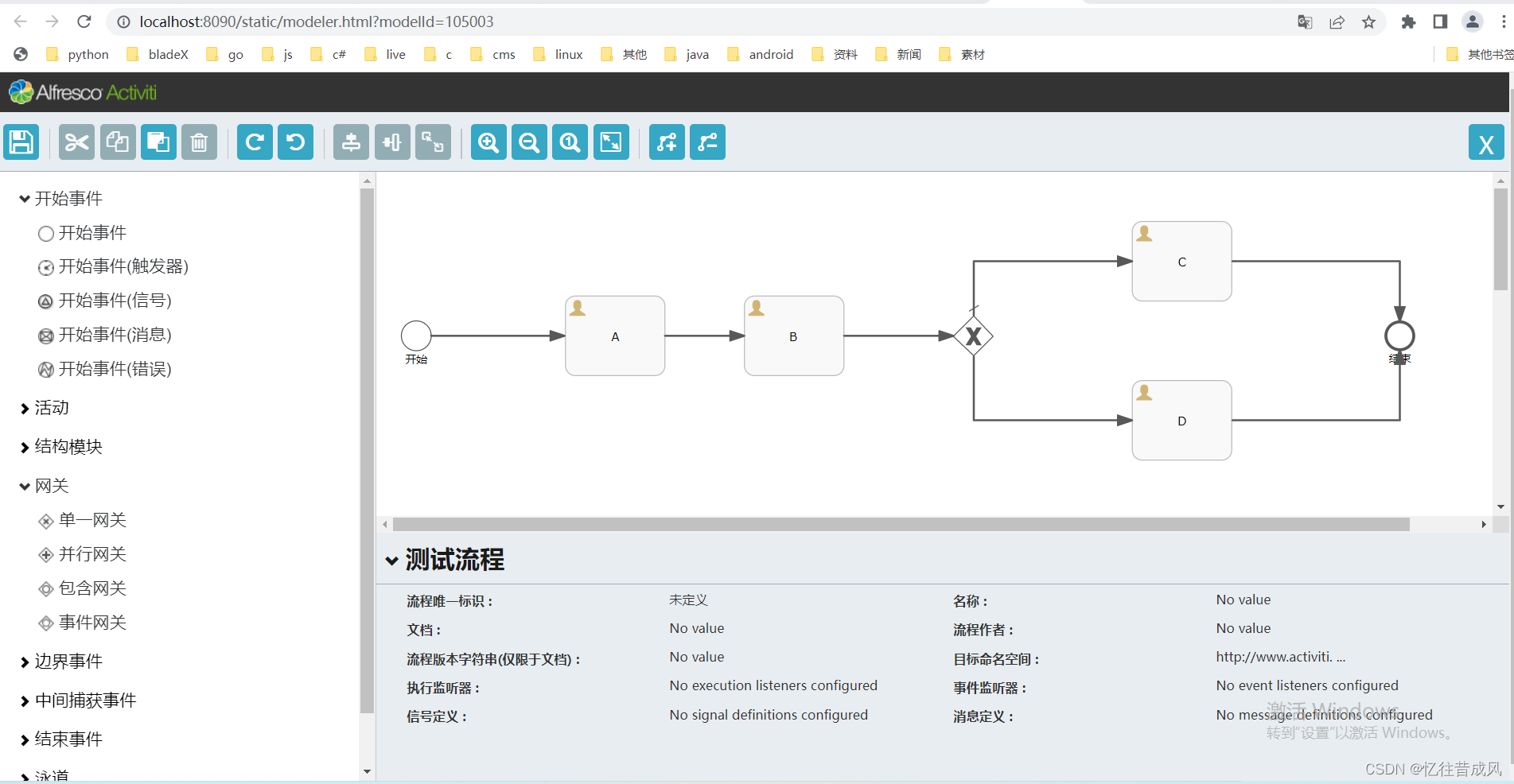Pick the 单一网关 stencil item
Viewport: 1514px width, 784px height.
[x=83, y=520]
